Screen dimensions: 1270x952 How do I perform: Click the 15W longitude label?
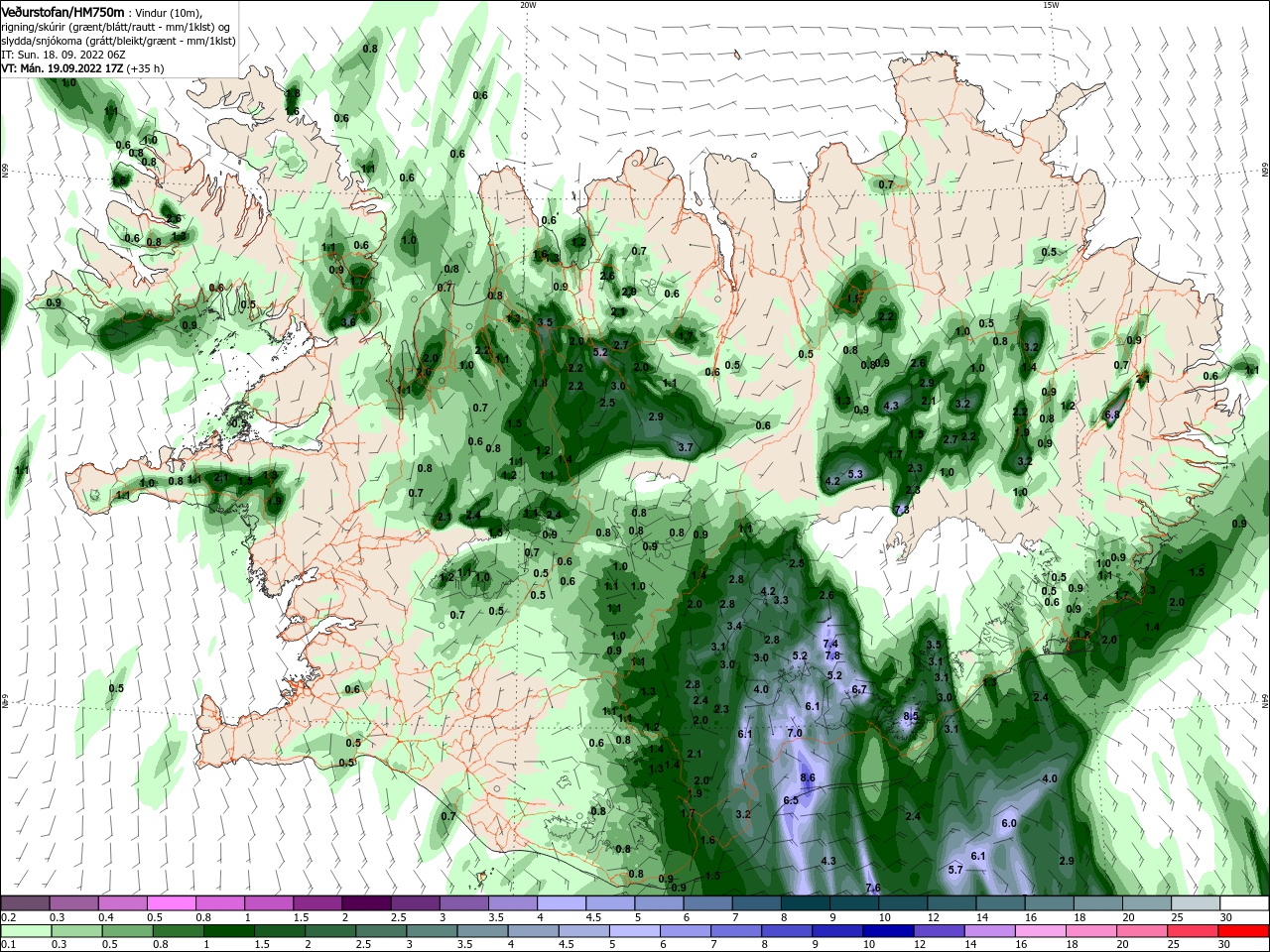tap(1051, 5)
